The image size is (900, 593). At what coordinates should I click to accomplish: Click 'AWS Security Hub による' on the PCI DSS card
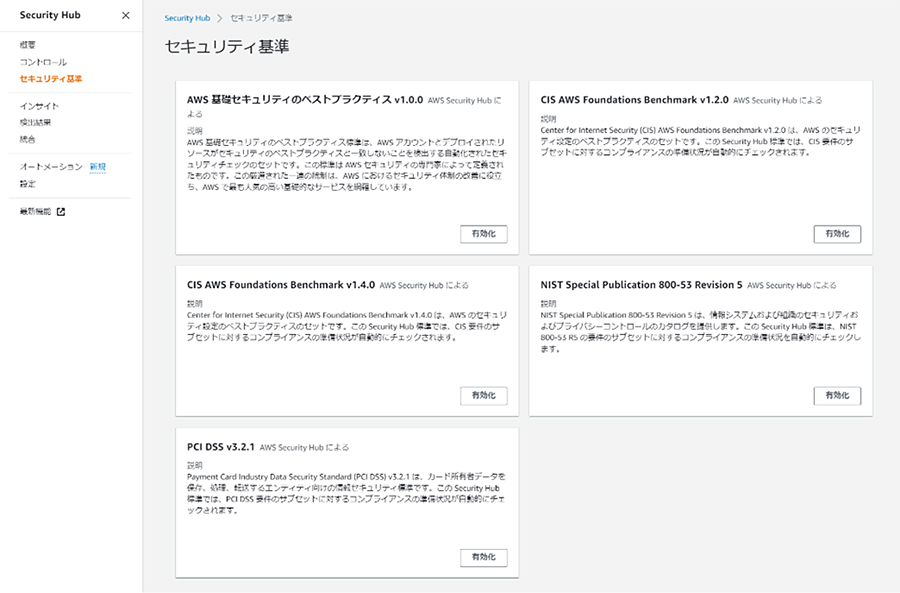click(304, 447)
